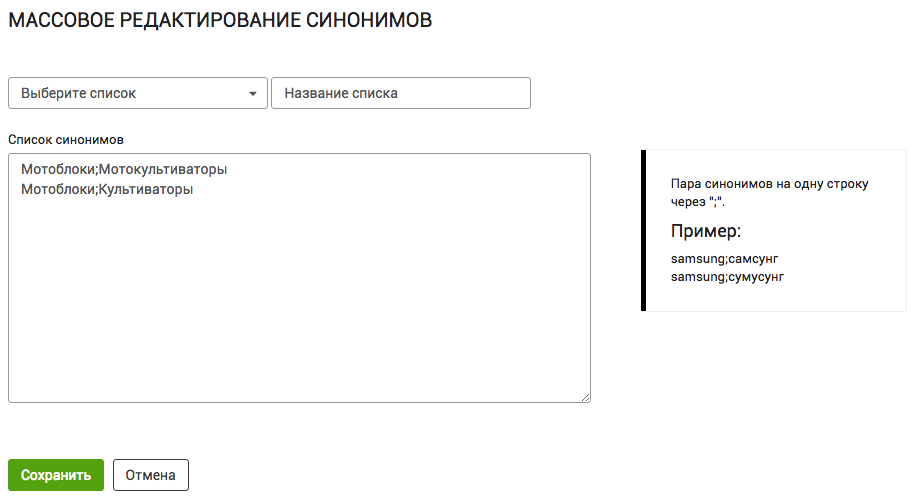Click the "Сохранить" green button
Image resolution: width=916 pixels, height=501 pixels.
(55, 475)
